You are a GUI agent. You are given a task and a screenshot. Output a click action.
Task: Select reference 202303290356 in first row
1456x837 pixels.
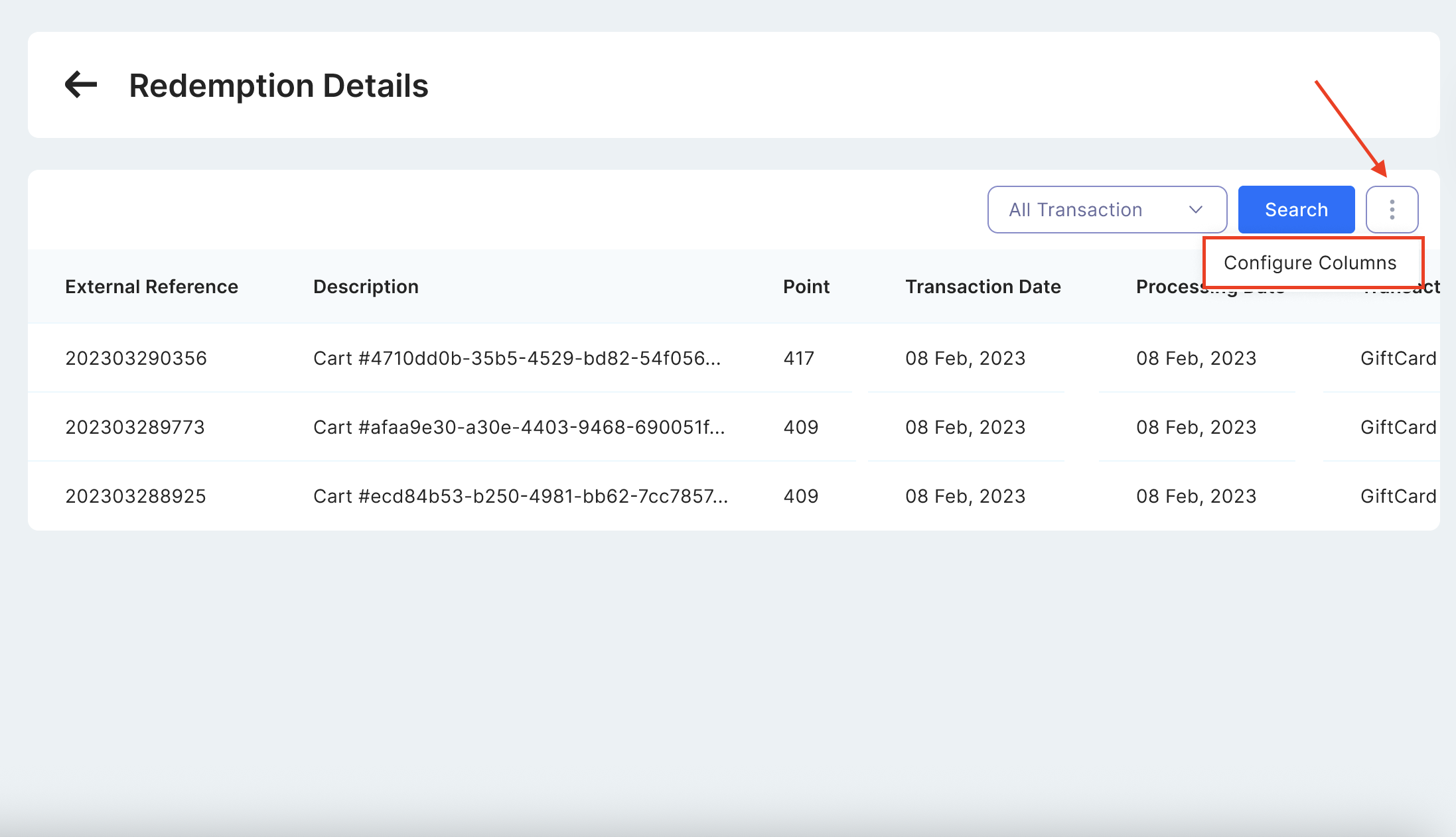[136, 358]
